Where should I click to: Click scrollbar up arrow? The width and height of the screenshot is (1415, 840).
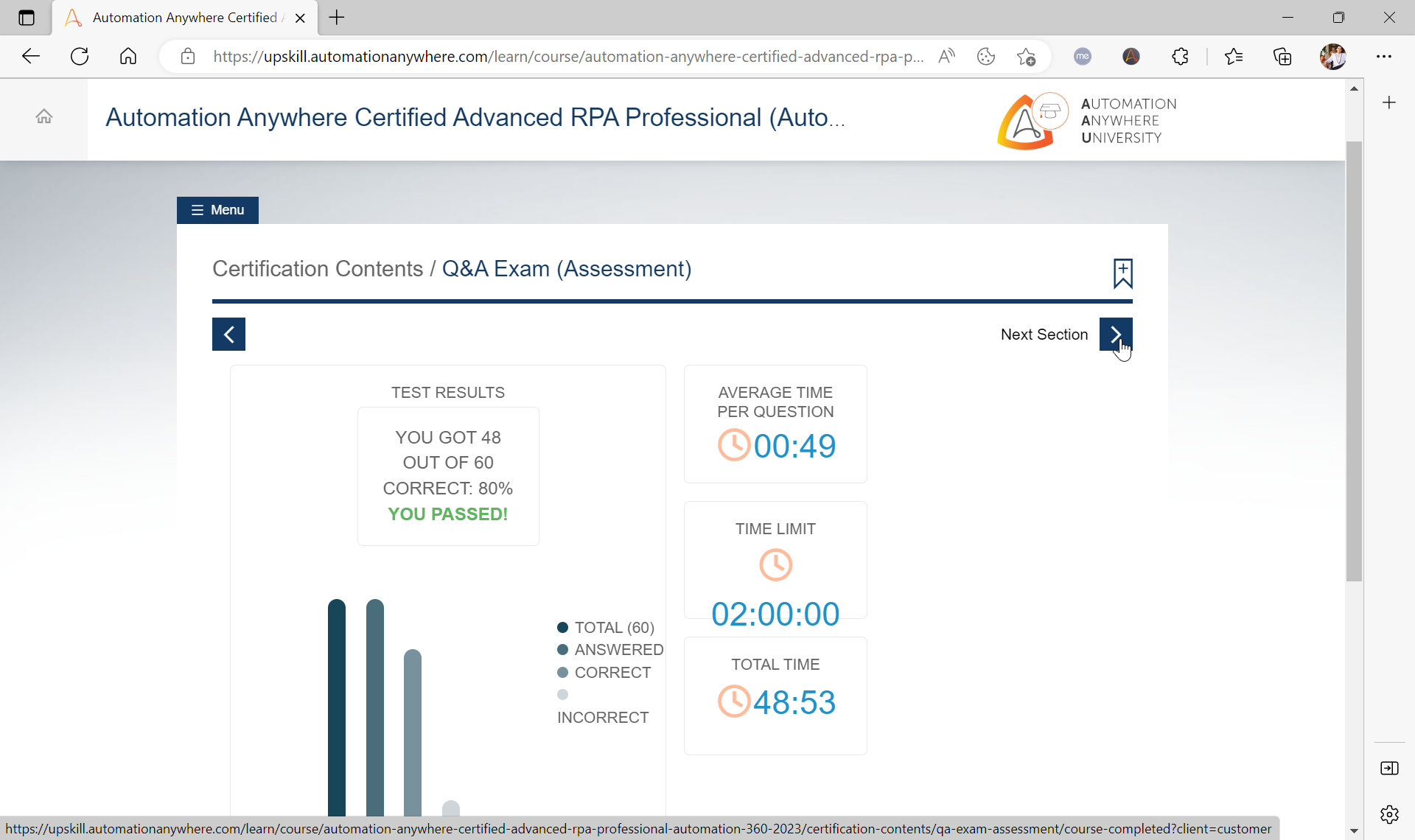[x=1354, y=88]
